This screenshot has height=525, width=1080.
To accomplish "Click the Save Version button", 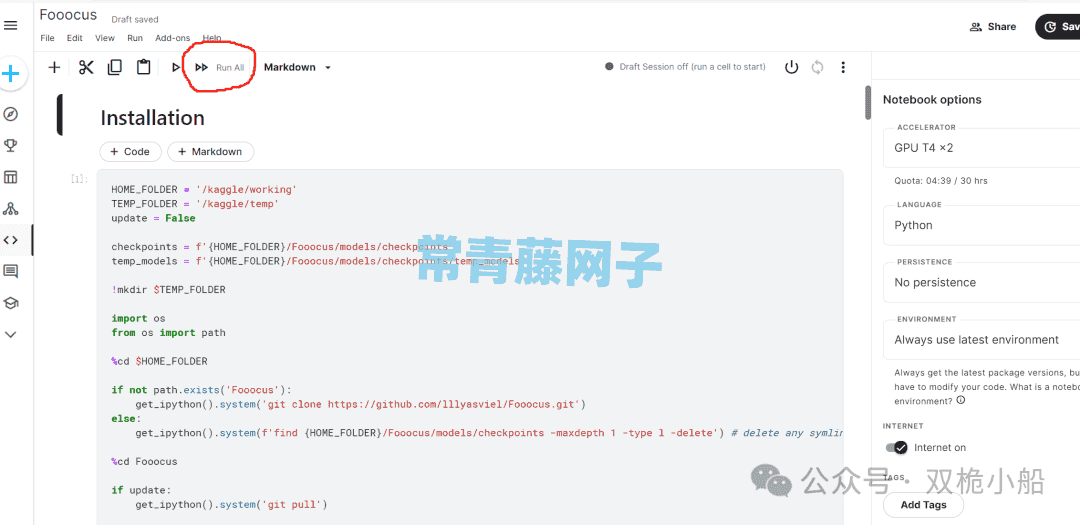I will [1059, 26].
